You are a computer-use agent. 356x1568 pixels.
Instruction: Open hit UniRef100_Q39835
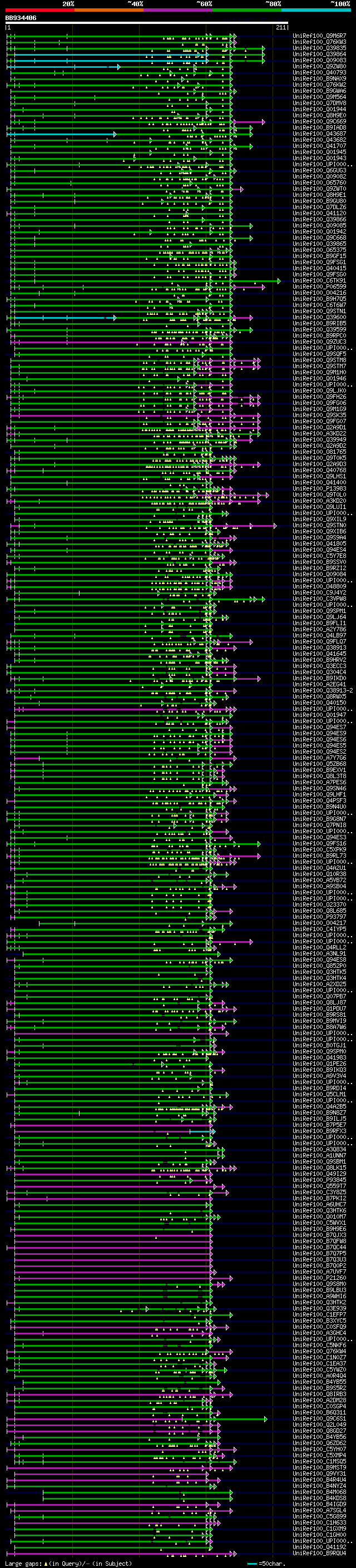click(319, 48)
